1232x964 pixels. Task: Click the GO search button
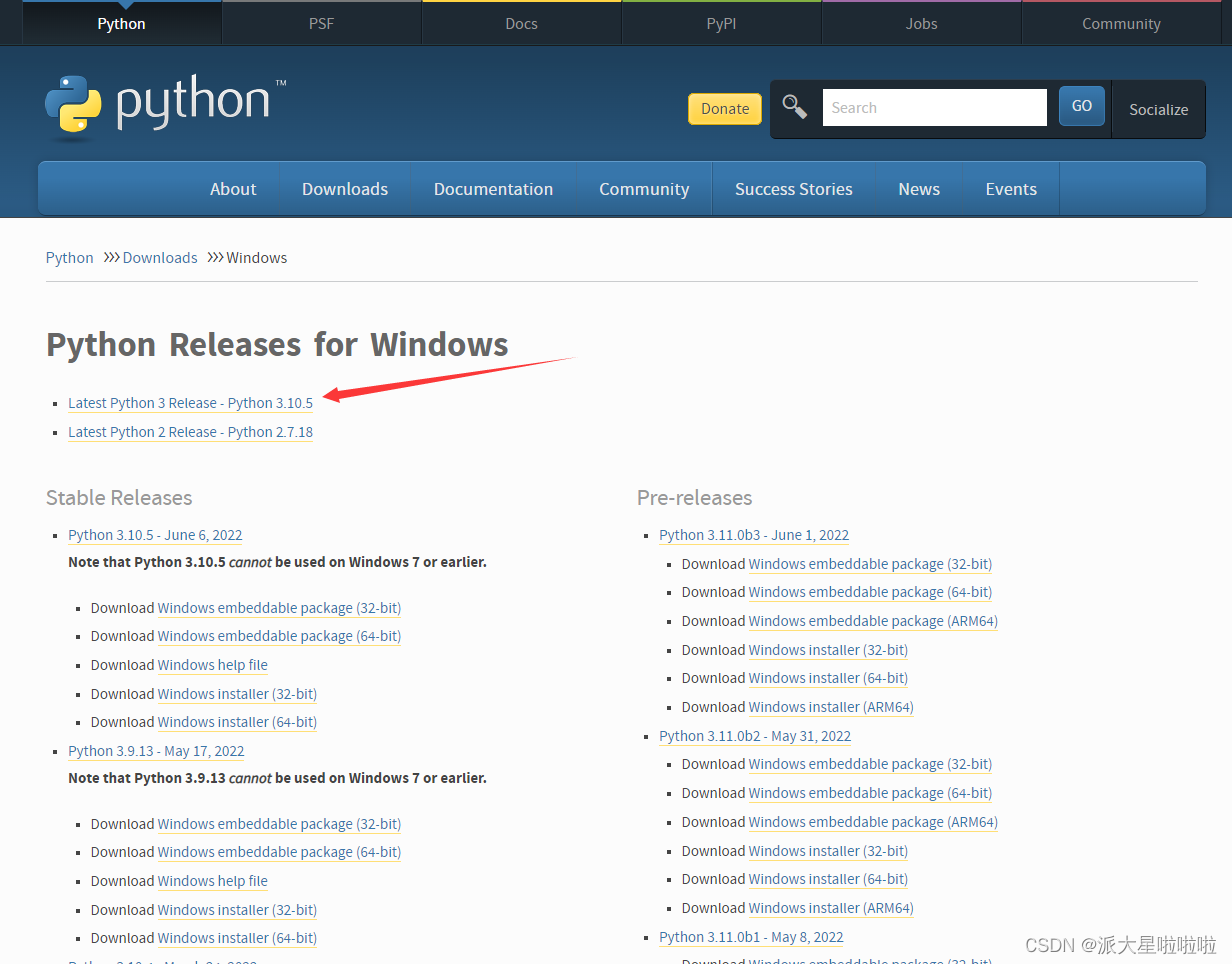tap(1082, 106)
